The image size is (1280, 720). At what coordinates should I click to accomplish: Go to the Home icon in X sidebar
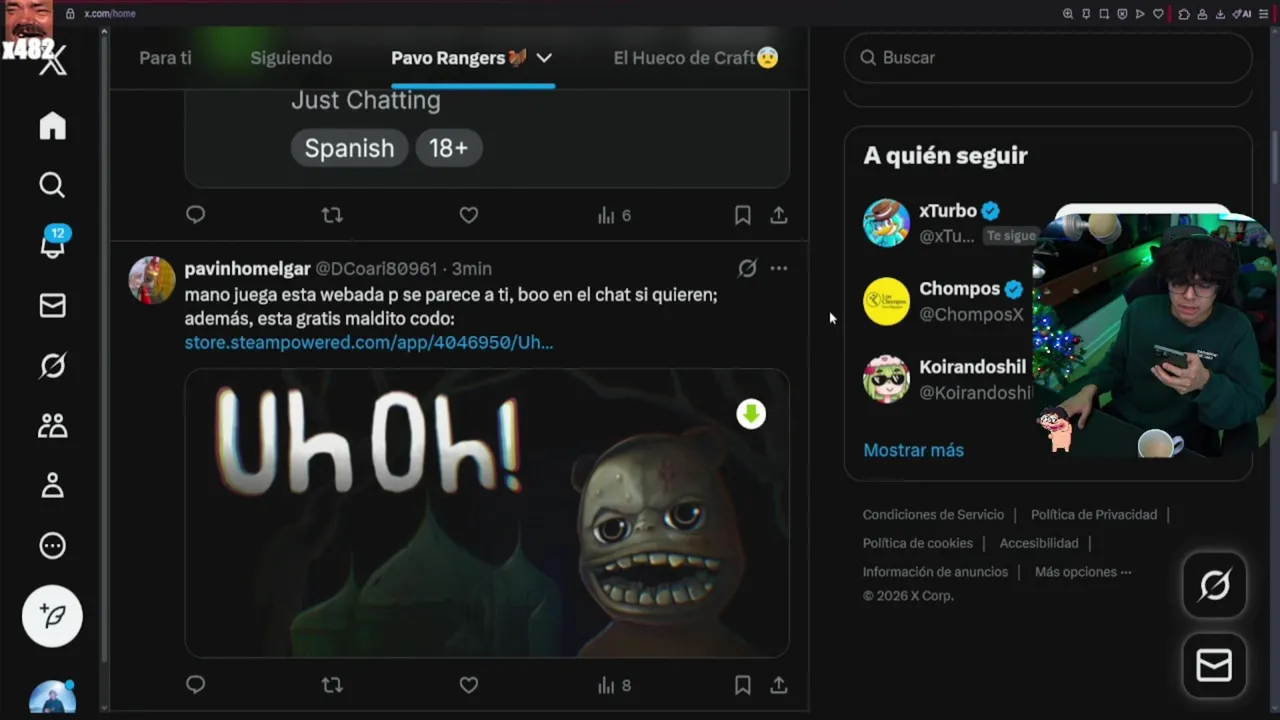pyautogui.click(x=52, y=126)
